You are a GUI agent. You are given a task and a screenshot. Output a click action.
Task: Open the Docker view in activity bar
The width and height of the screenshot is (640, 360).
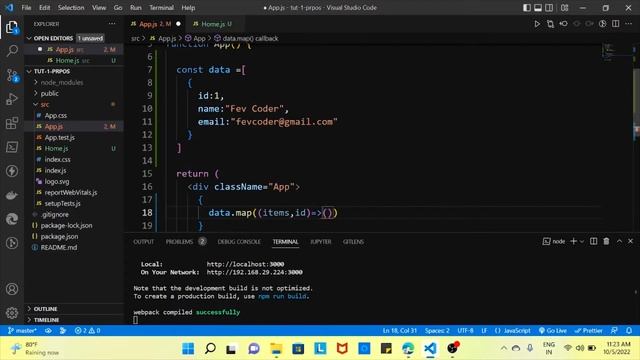pyautogui.click(x=12, y=195)
